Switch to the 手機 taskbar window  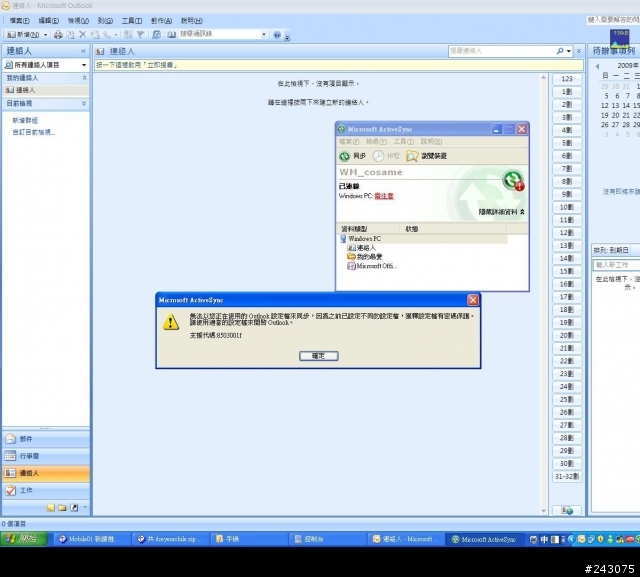coord(249,539)
